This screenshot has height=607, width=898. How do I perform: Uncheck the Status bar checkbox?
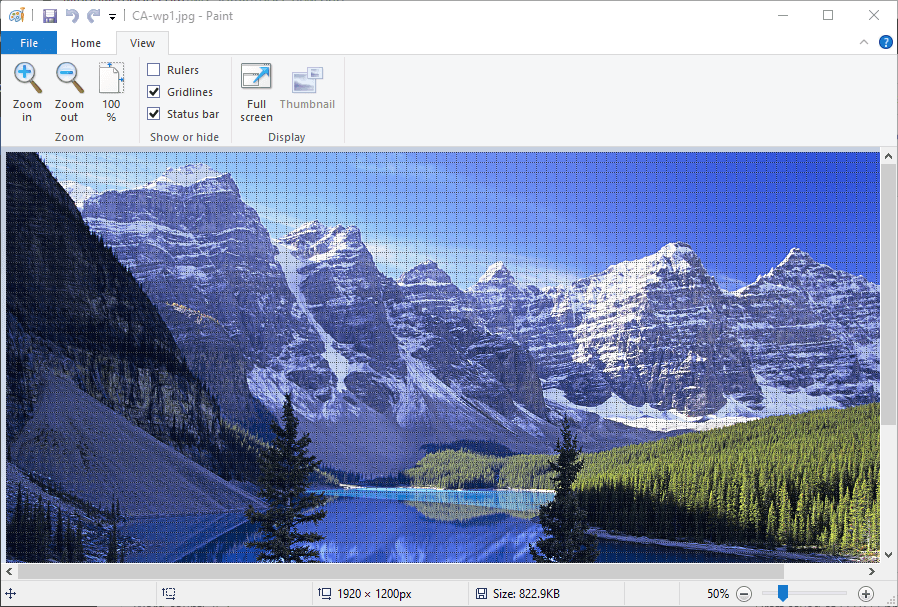point(153,114)
